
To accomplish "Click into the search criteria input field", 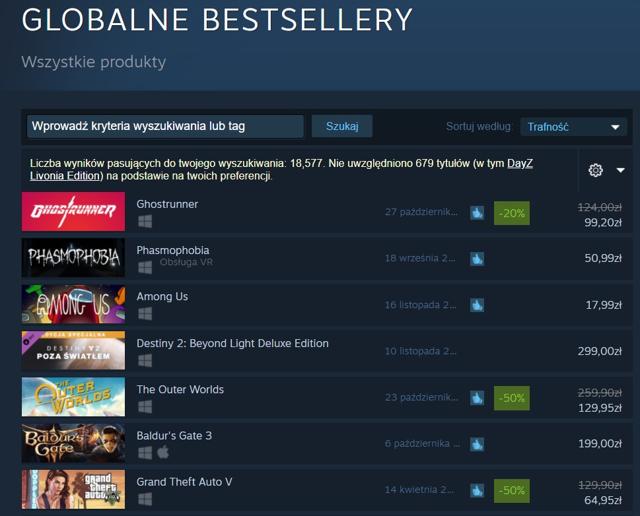I will [x=165, y=126].
